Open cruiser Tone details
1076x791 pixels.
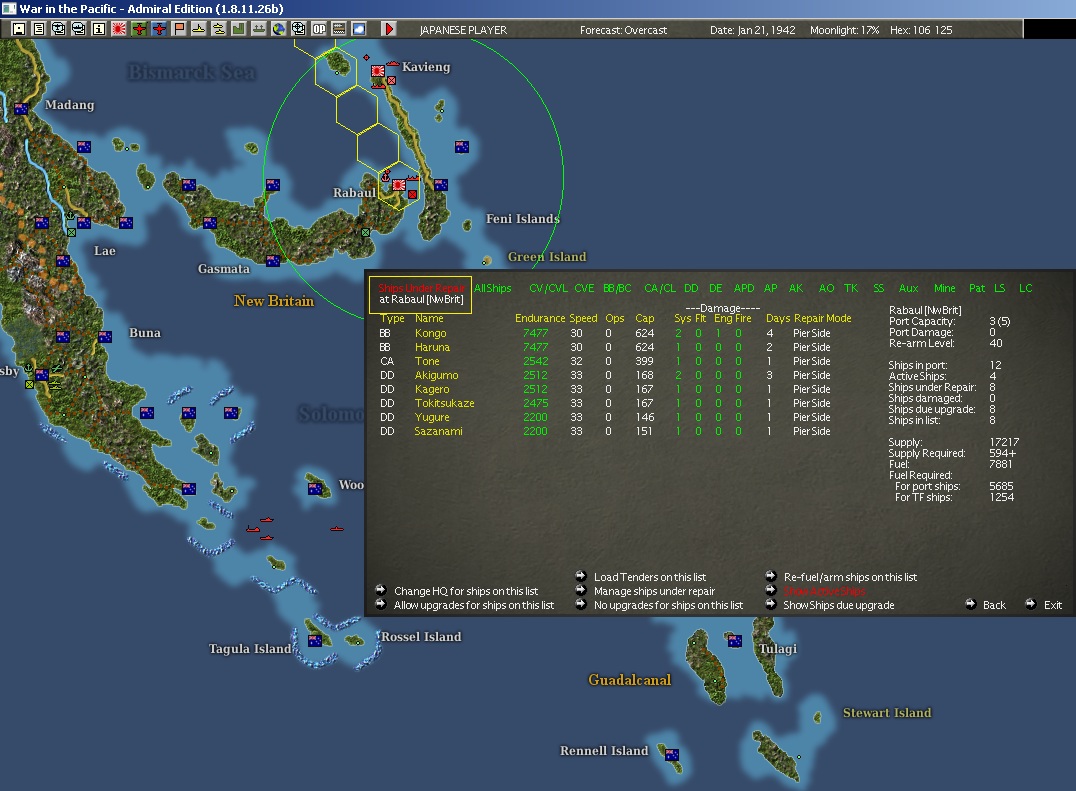pos(427,361)
